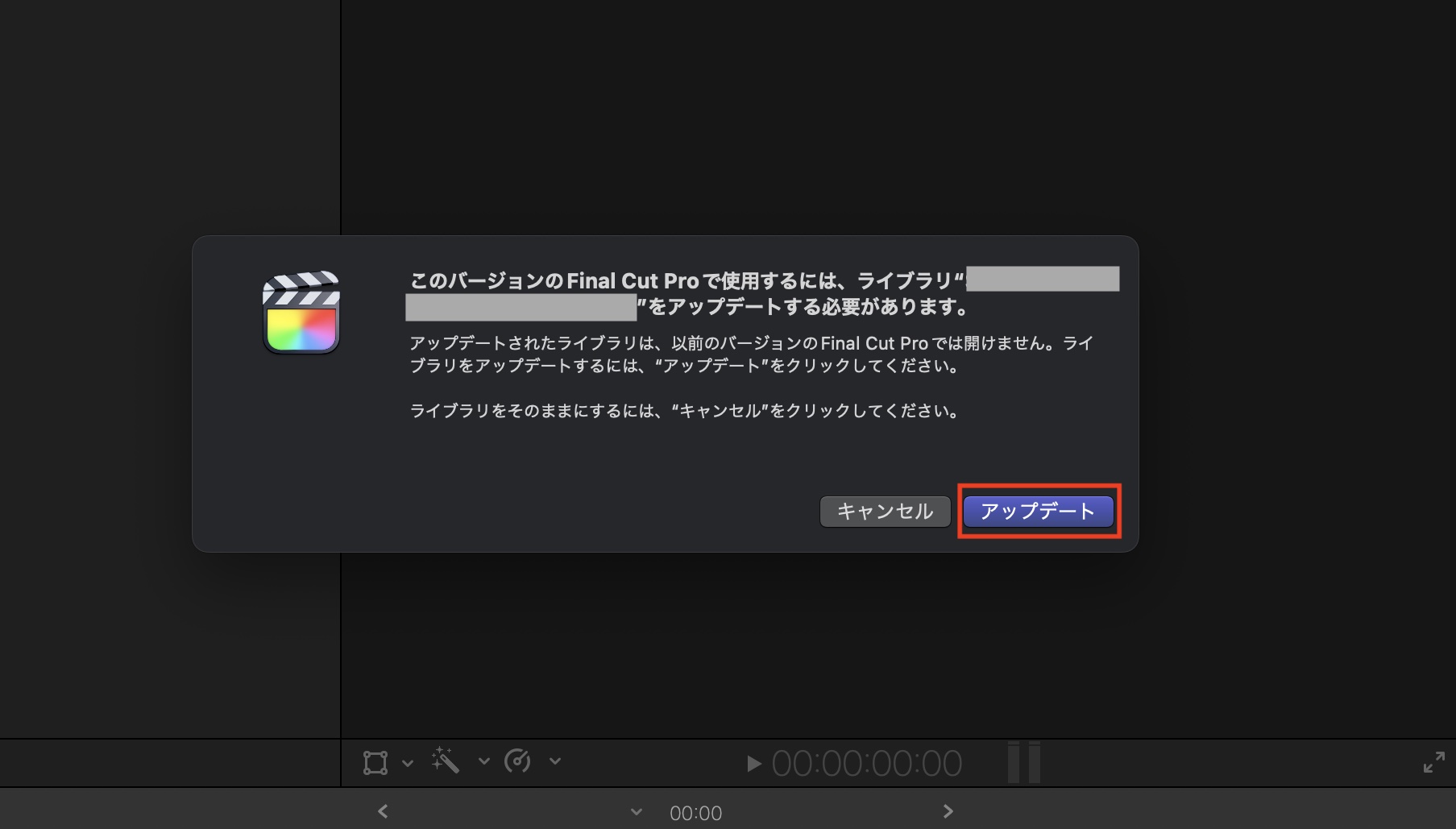
Task: Click the 00:00:00:00 timecode display
Action: click(867, 763)
